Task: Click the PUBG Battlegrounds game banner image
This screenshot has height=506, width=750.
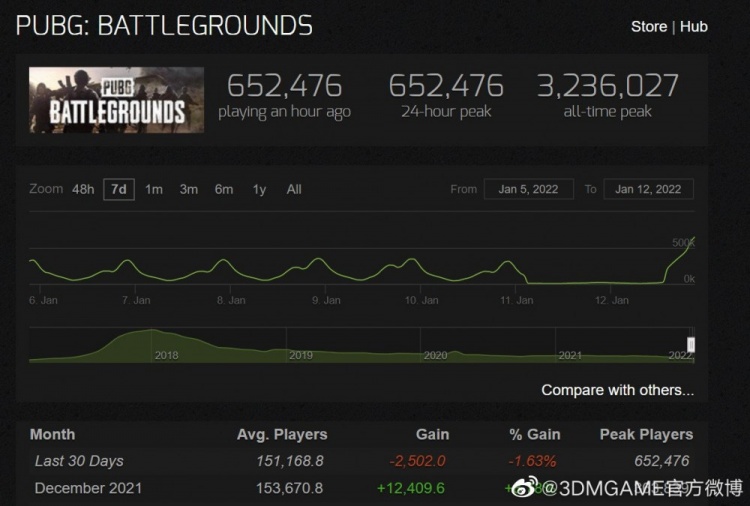Action: (x=116, y=100)
